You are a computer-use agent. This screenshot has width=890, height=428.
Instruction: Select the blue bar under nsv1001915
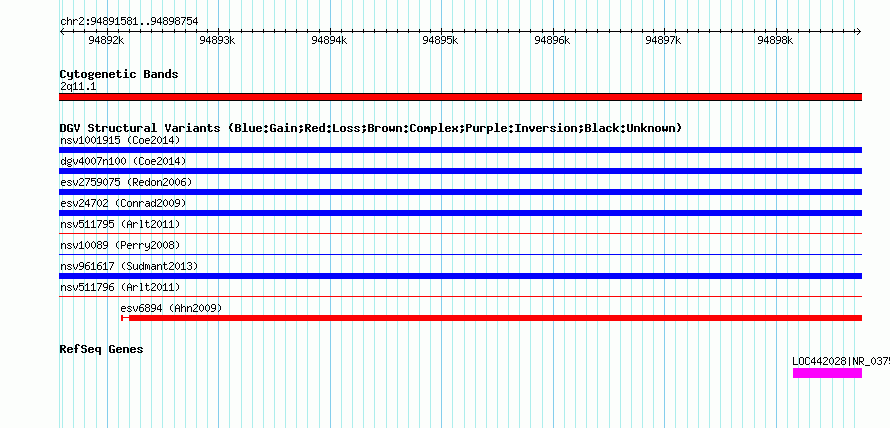[460, 150]
